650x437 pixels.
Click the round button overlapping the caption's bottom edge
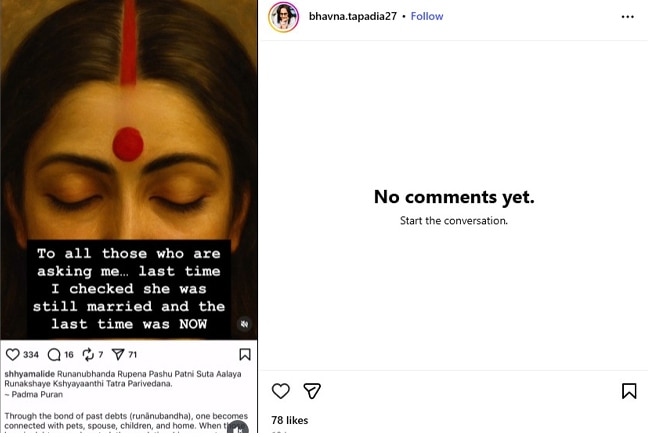237,428
